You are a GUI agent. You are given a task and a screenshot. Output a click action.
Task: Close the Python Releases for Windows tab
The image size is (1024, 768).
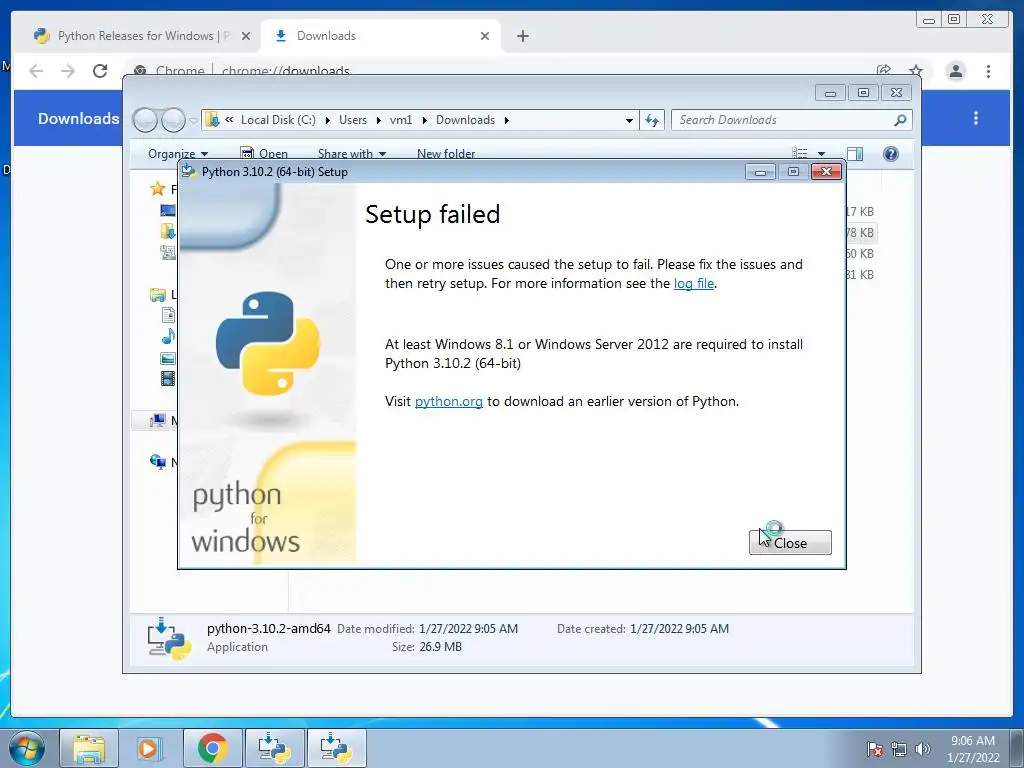pos(246,37)
